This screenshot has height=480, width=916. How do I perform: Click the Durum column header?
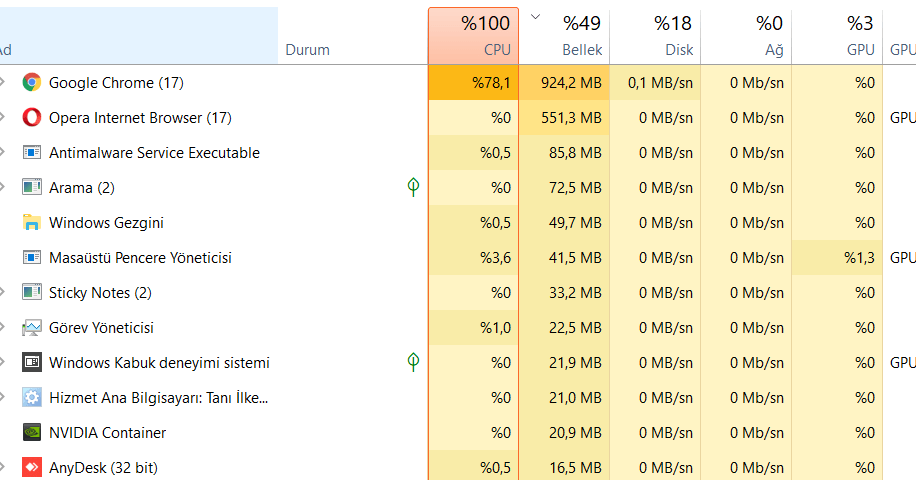click(307, 49)
